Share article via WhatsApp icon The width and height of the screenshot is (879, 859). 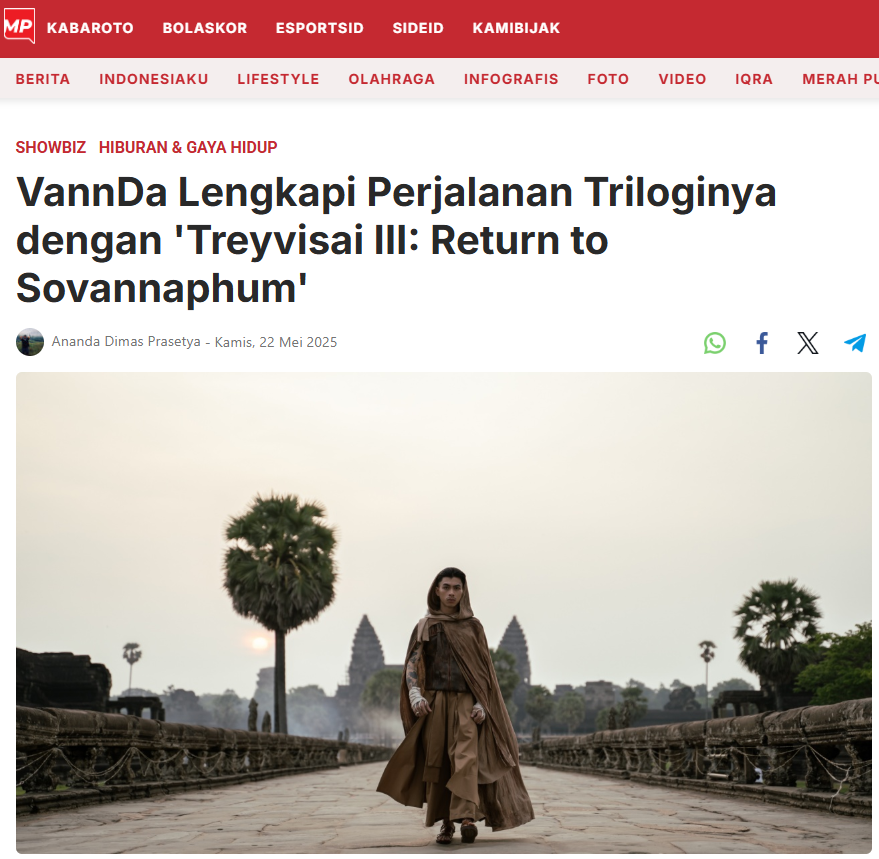[x=715, y=343]
